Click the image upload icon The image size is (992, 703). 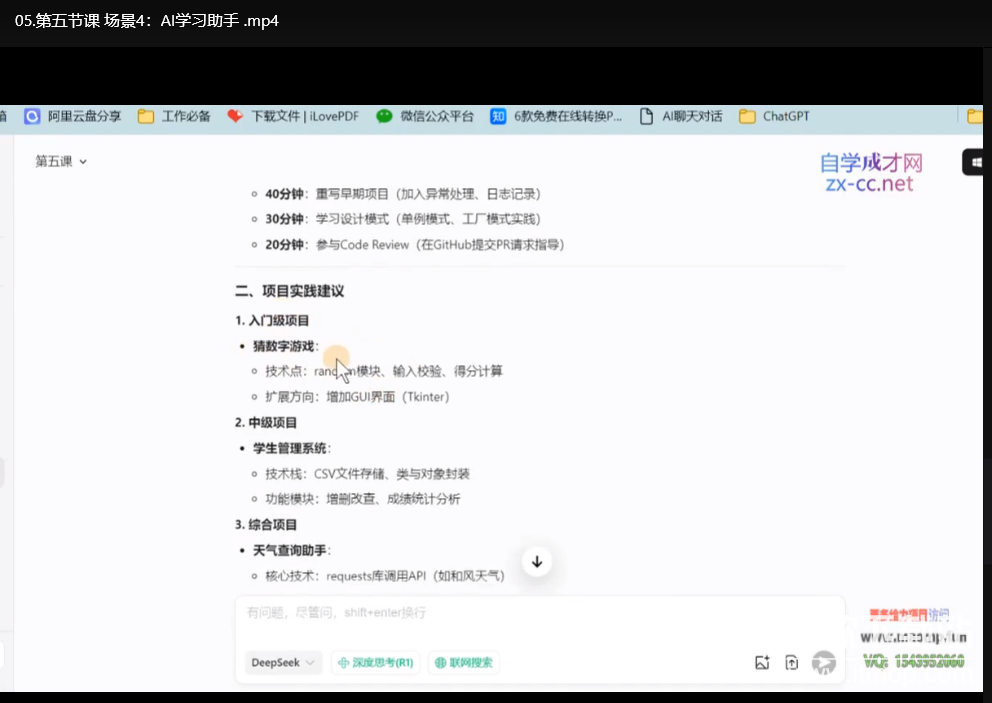pyautogui.click(x=762, y=662)
